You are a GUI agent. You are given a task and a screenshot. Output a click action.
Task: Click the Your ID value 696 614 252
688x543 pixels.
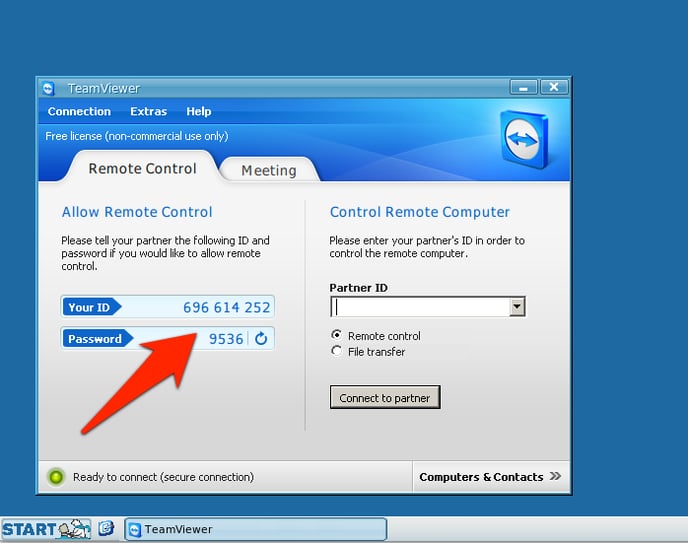click(x=226, y=307)
